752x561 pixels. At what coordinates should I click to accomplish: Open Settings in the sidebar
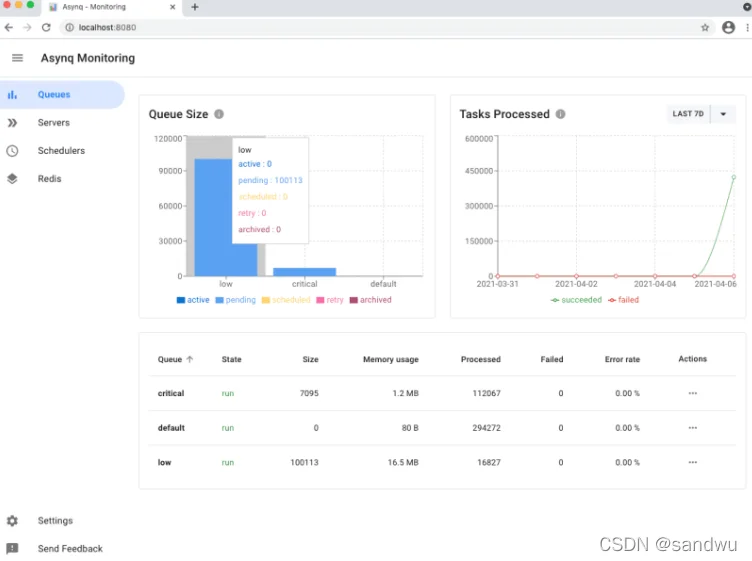[x=62, y=521]
